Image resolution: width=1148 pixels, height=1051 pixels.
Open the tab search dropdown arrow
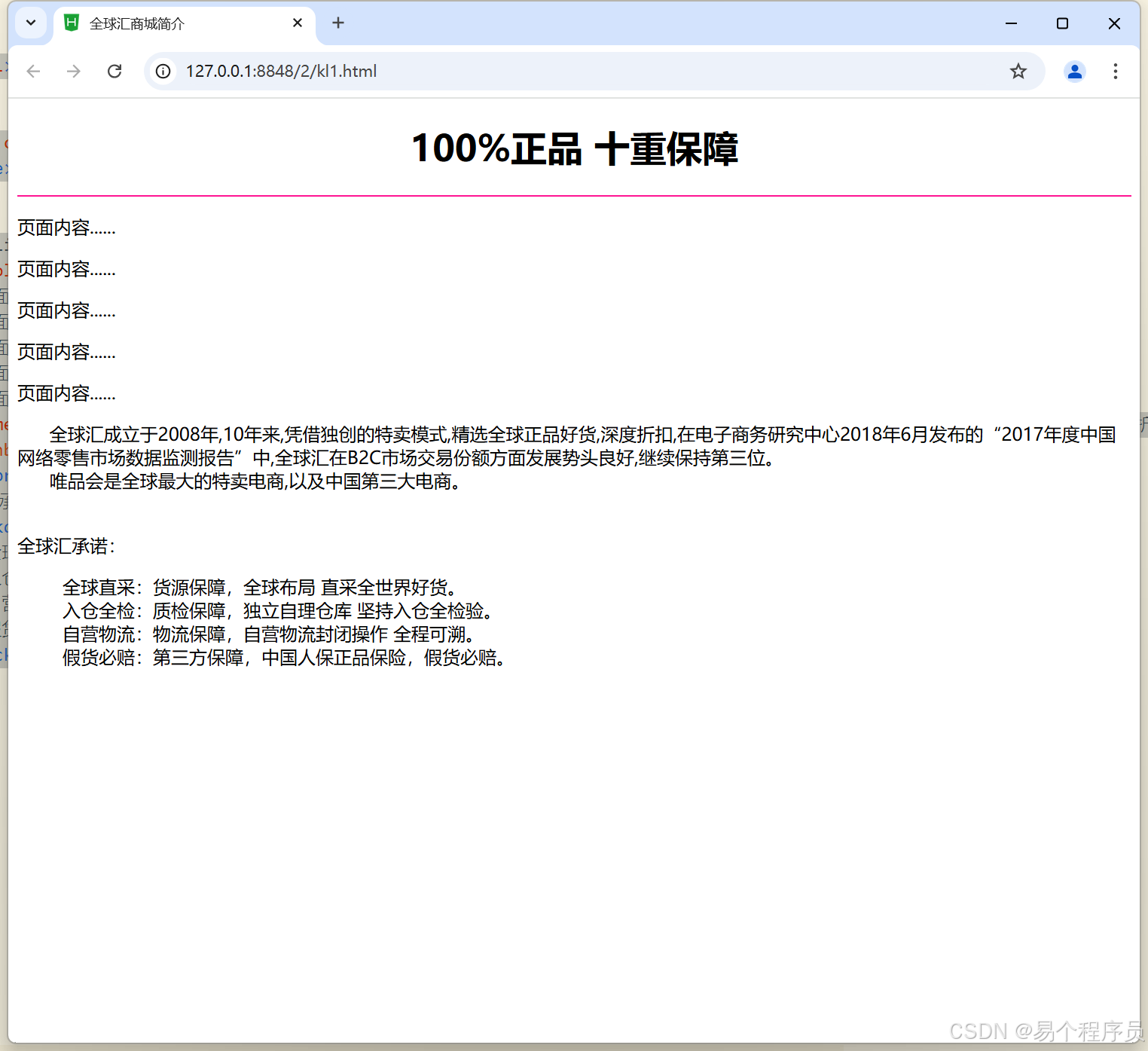[x=31, y=23]
